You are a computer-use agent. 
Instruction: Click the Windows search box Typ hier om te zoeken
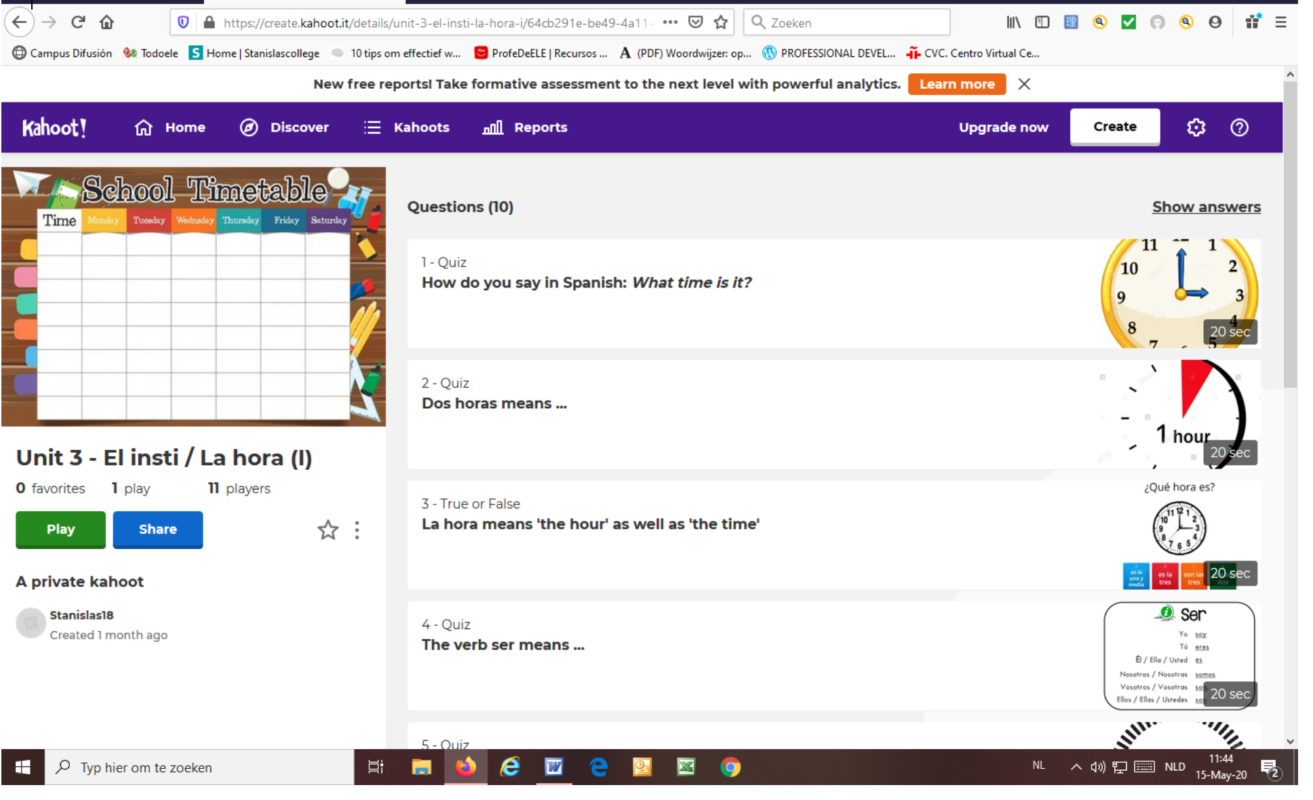click(x=200, y=767)
